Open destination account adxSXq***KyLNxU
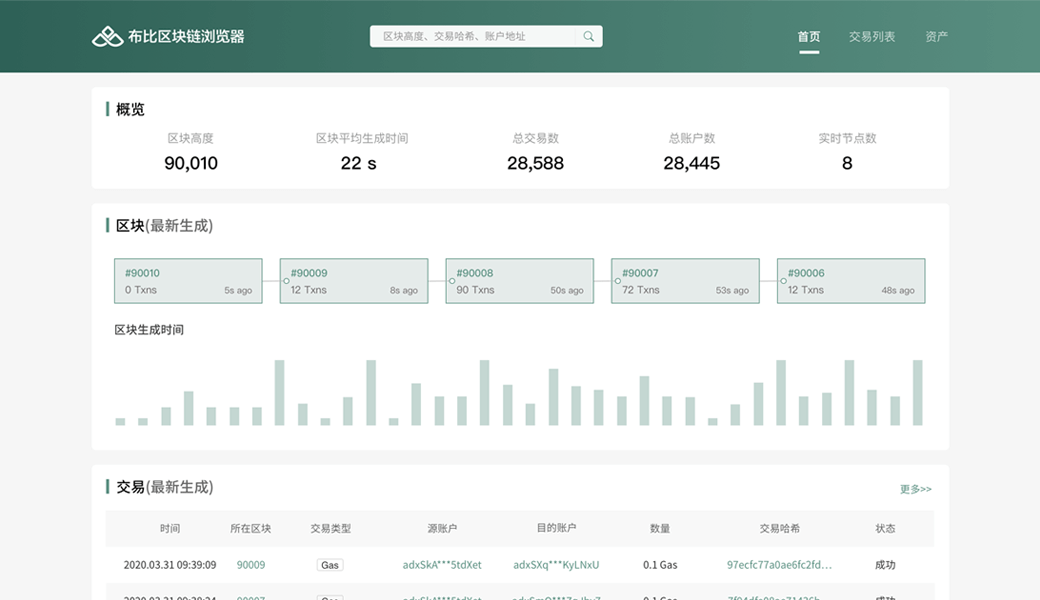Viewport: 1040px width, 600px height. click(556, 565)
